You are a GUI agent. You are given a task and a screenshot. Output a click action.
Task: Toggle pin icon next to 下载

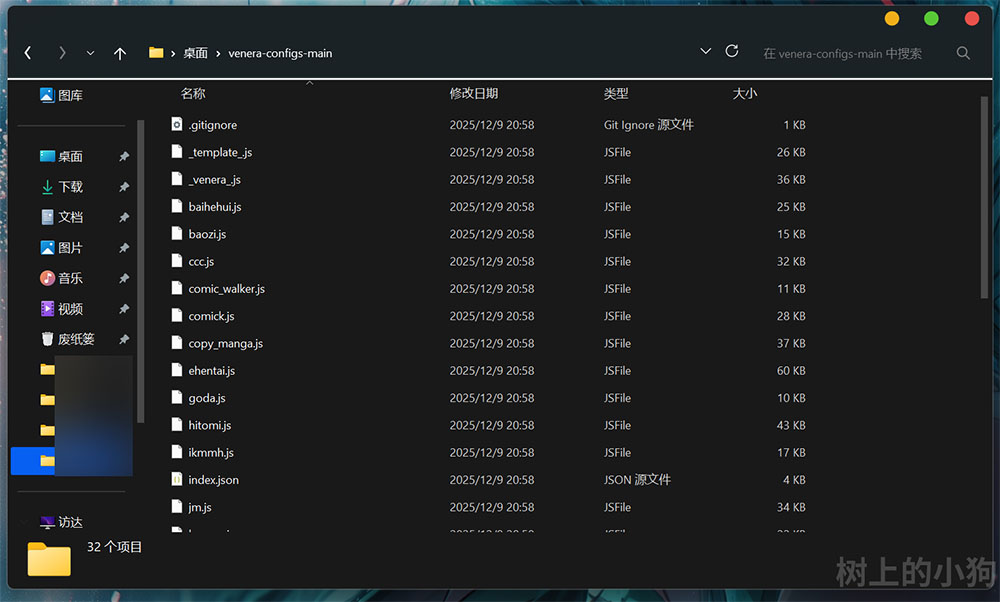[124, 187]
